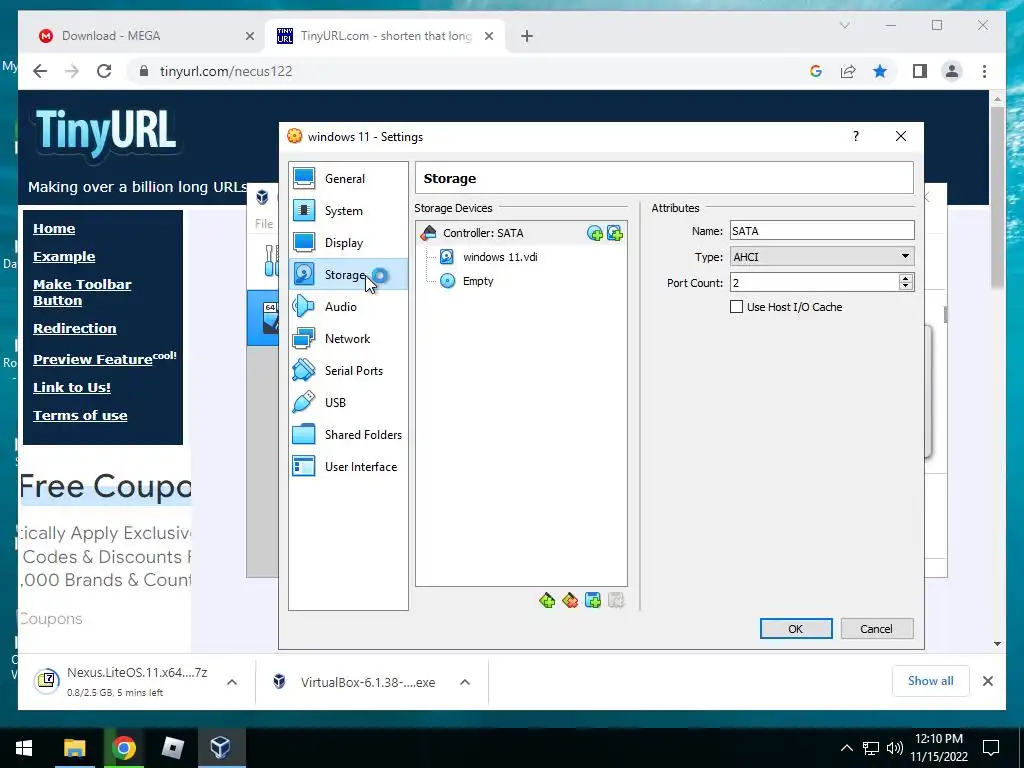Click the remove selected controller icon
1024x768 pixels.
coord(570,600)
